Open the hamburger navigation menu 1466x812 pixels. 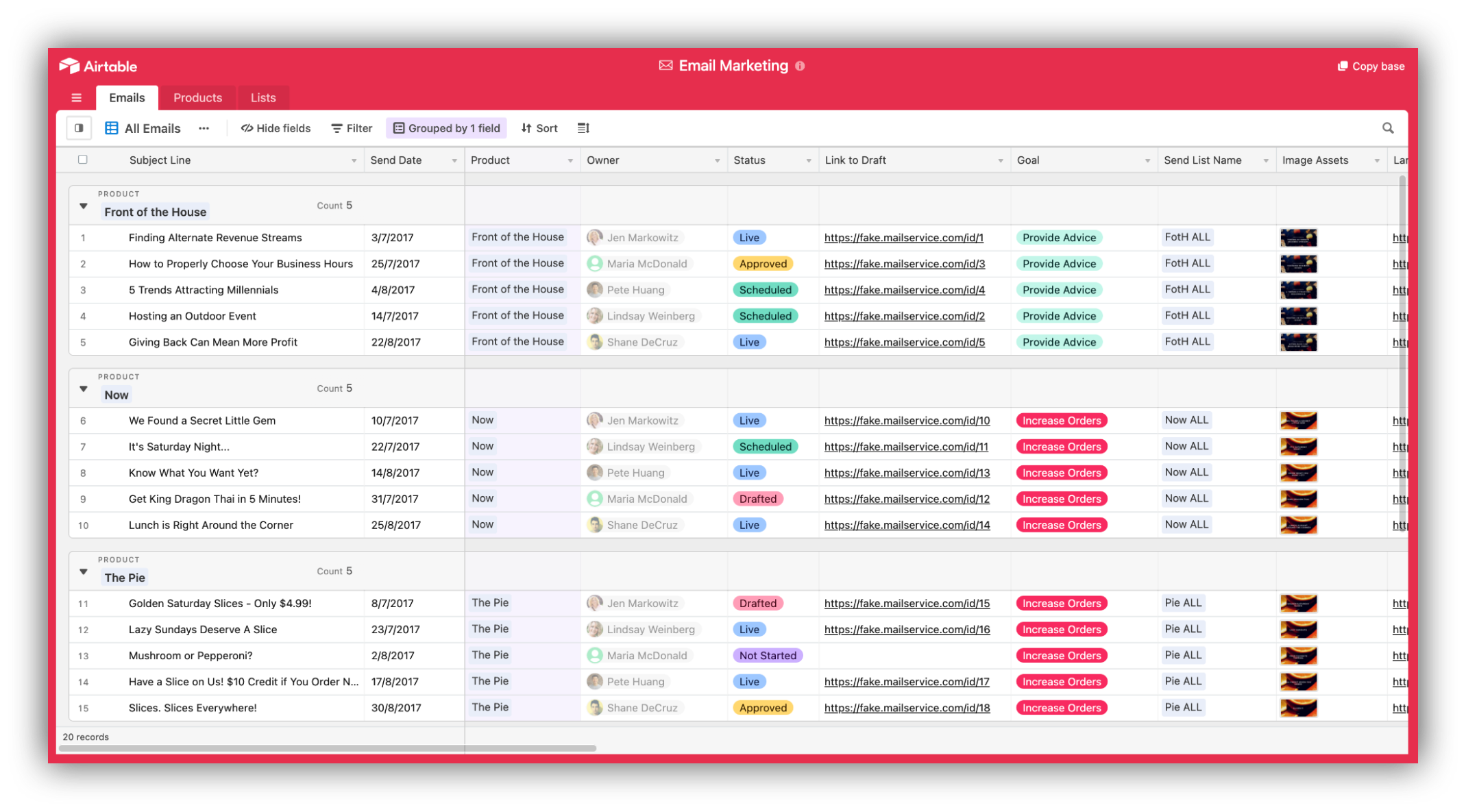(76, 97)
